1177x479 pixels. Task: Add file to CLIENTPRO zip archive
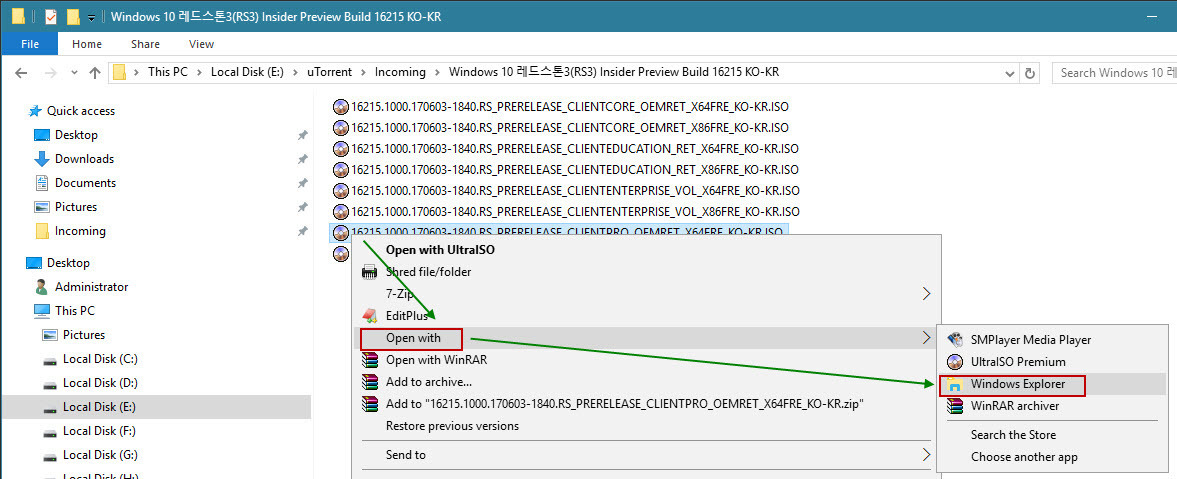[625, 403]
